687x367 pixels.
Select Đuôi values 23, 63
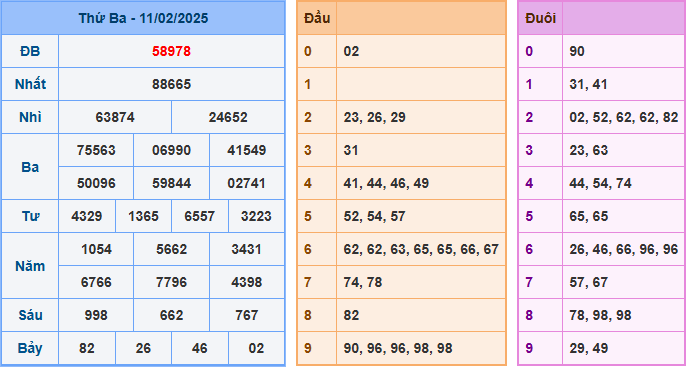pyautogui.click(x=588, y=151)
